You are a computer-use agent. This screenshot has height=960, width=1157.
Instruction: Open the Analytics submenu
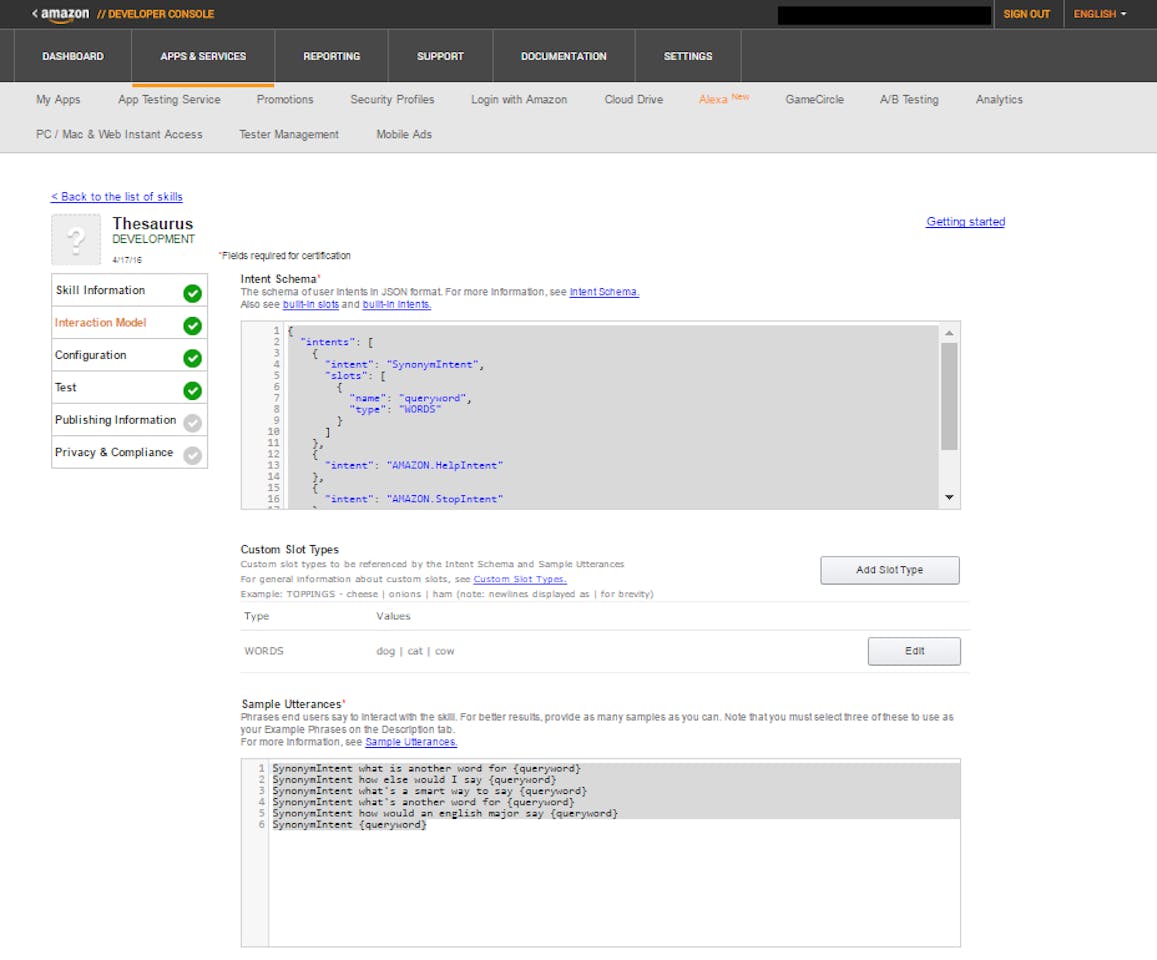(999, 99)
